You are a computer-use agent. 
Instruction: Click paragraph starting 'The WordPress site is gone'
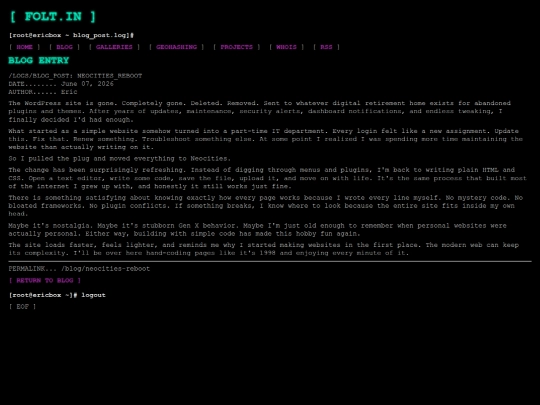[260, 111]
